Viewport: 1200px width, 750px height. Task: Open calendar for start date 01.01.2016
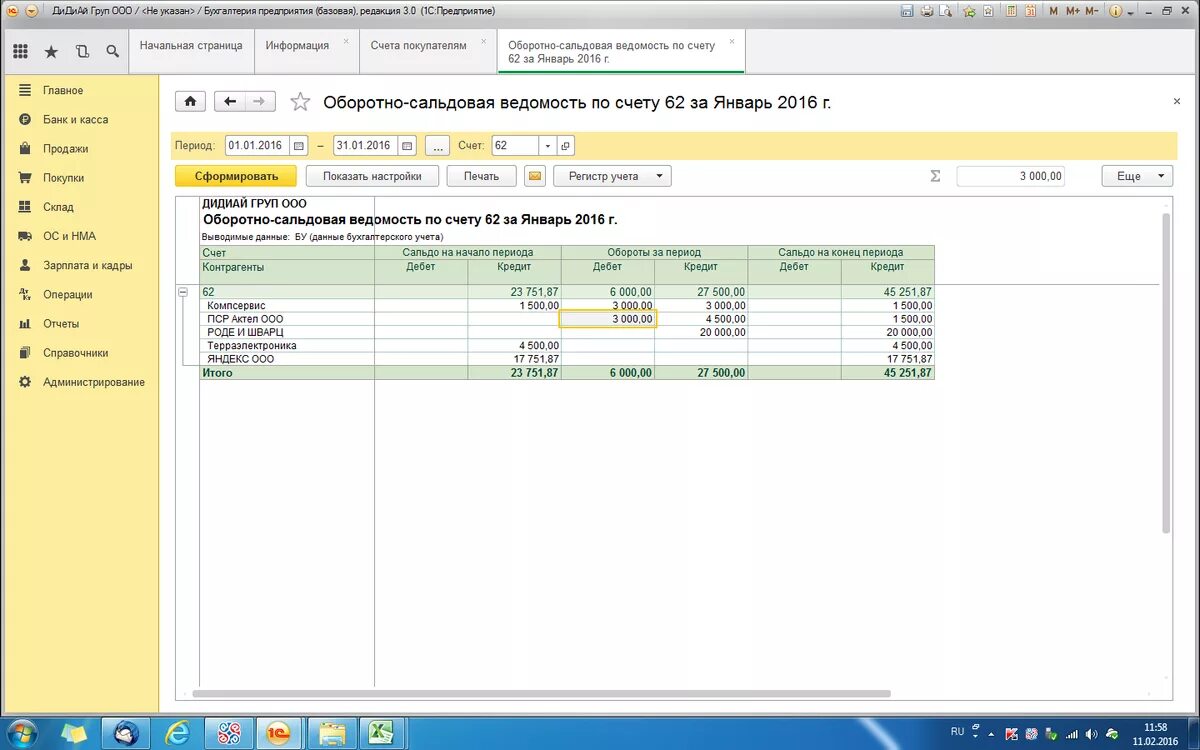point(298,145)
